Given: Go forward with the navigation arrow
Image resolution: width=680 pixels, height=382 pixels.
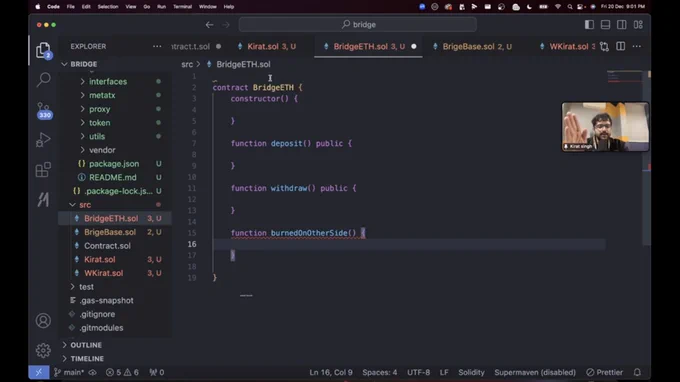Looking at the screenshot, I should coord(226,25).
